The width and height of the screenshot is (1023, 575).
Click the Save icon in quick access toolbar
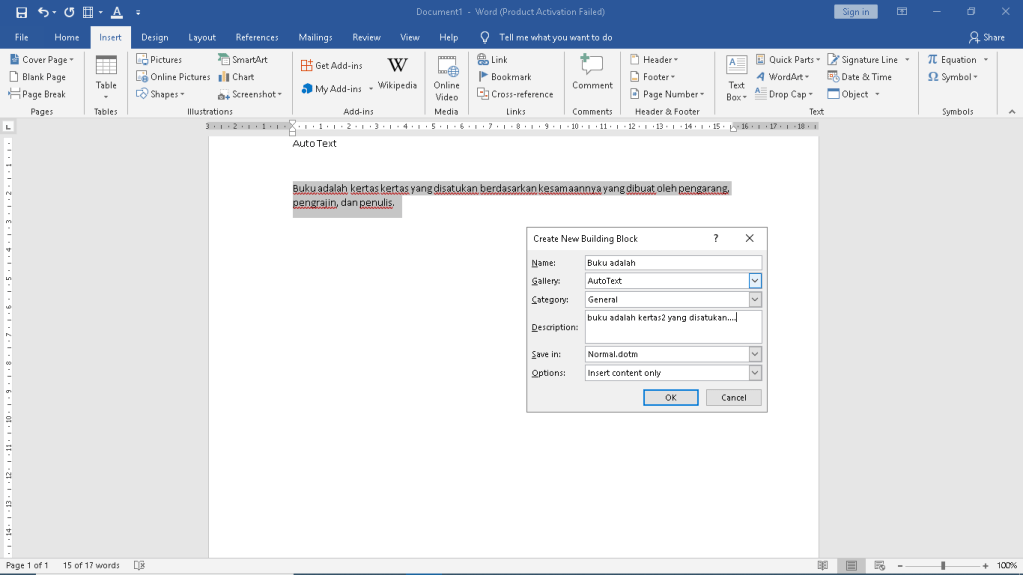pyautogui.click(x=21, y=12)
